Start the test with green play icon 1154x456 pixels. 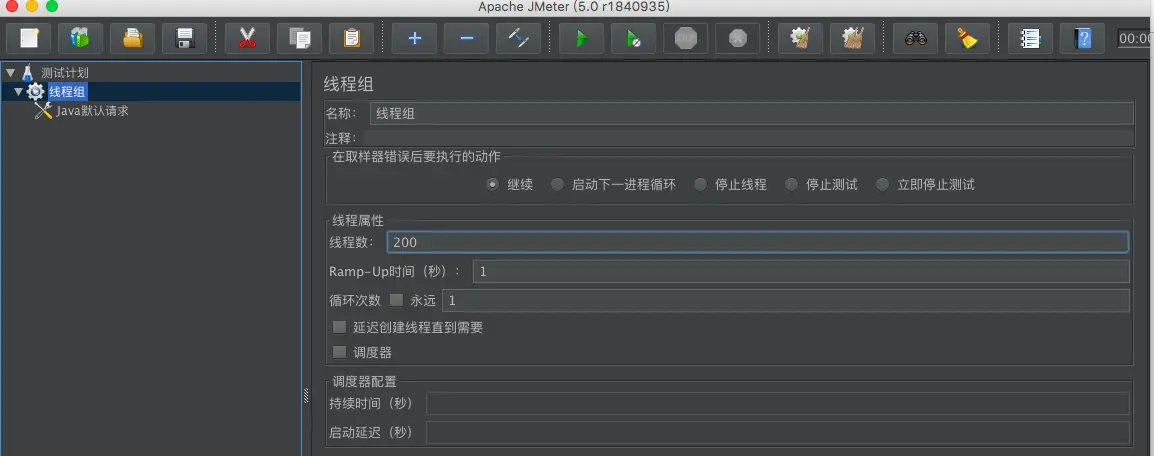581,38
